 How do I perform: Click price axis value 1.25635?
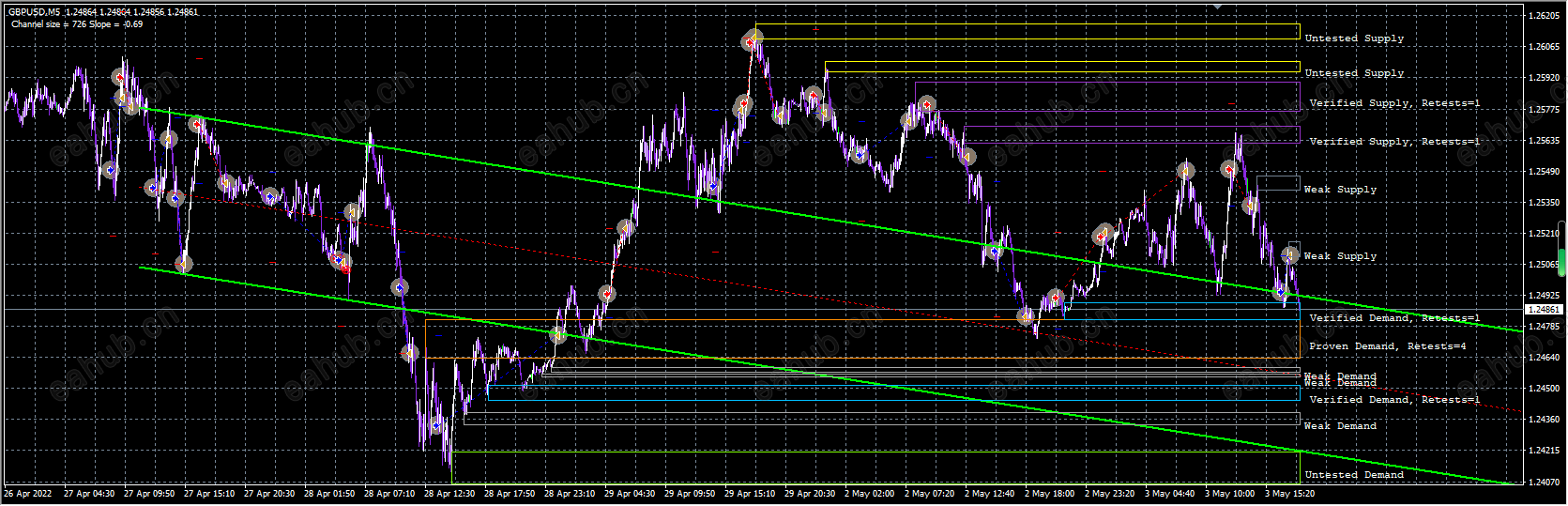(1545, 141)
